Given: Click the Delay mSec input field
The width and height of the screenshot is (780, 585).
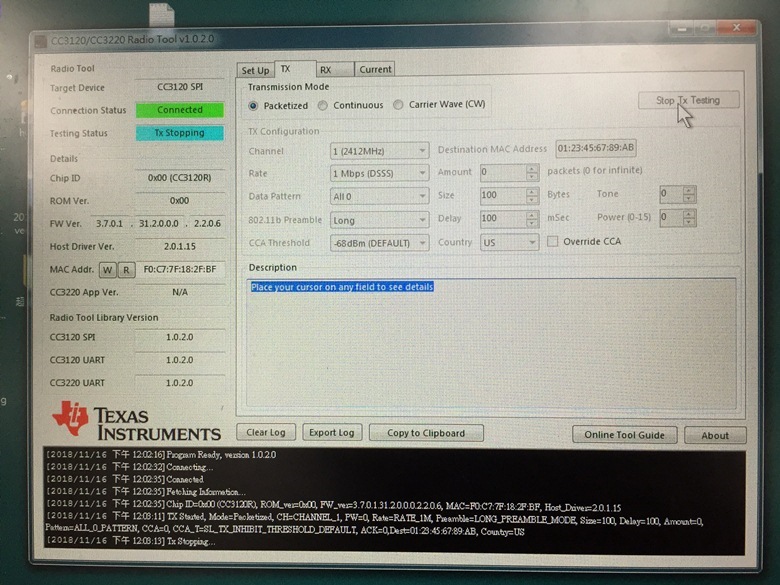Looking at the screenshot, I should 503,218.
